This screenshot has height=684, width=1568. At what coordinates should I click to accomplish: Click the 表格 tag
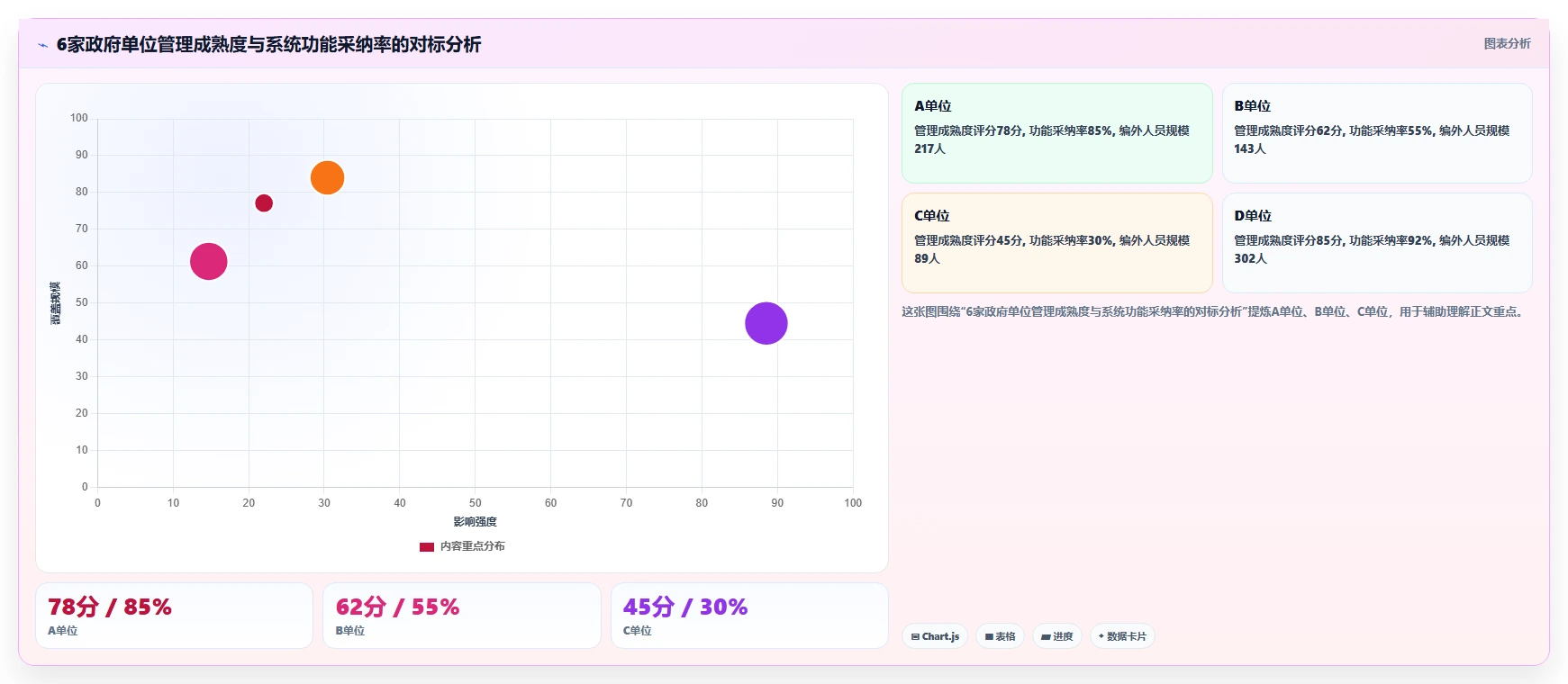(x=1000, y=636)
